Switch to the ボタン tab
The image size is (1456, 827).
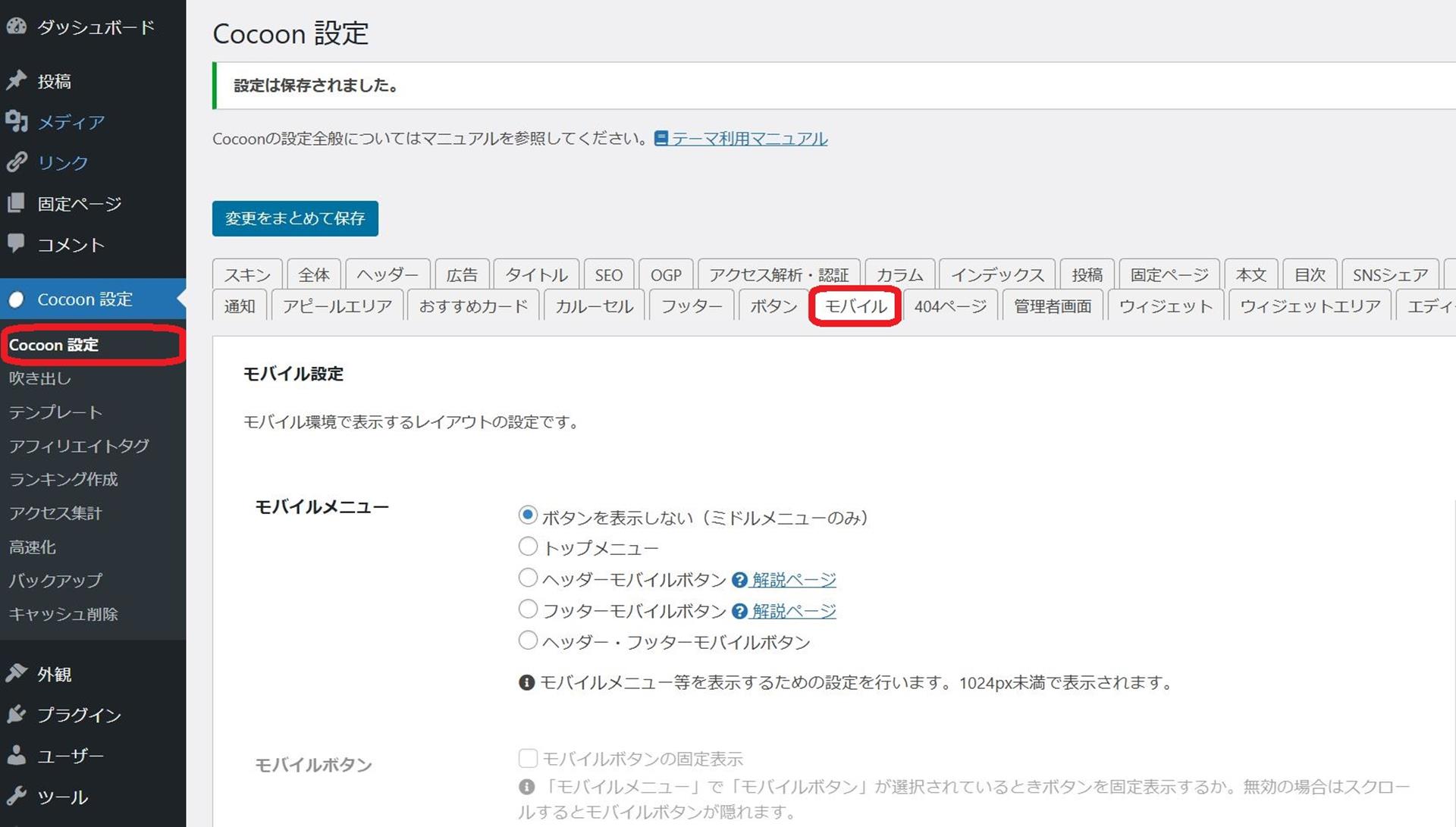point(773,305)
